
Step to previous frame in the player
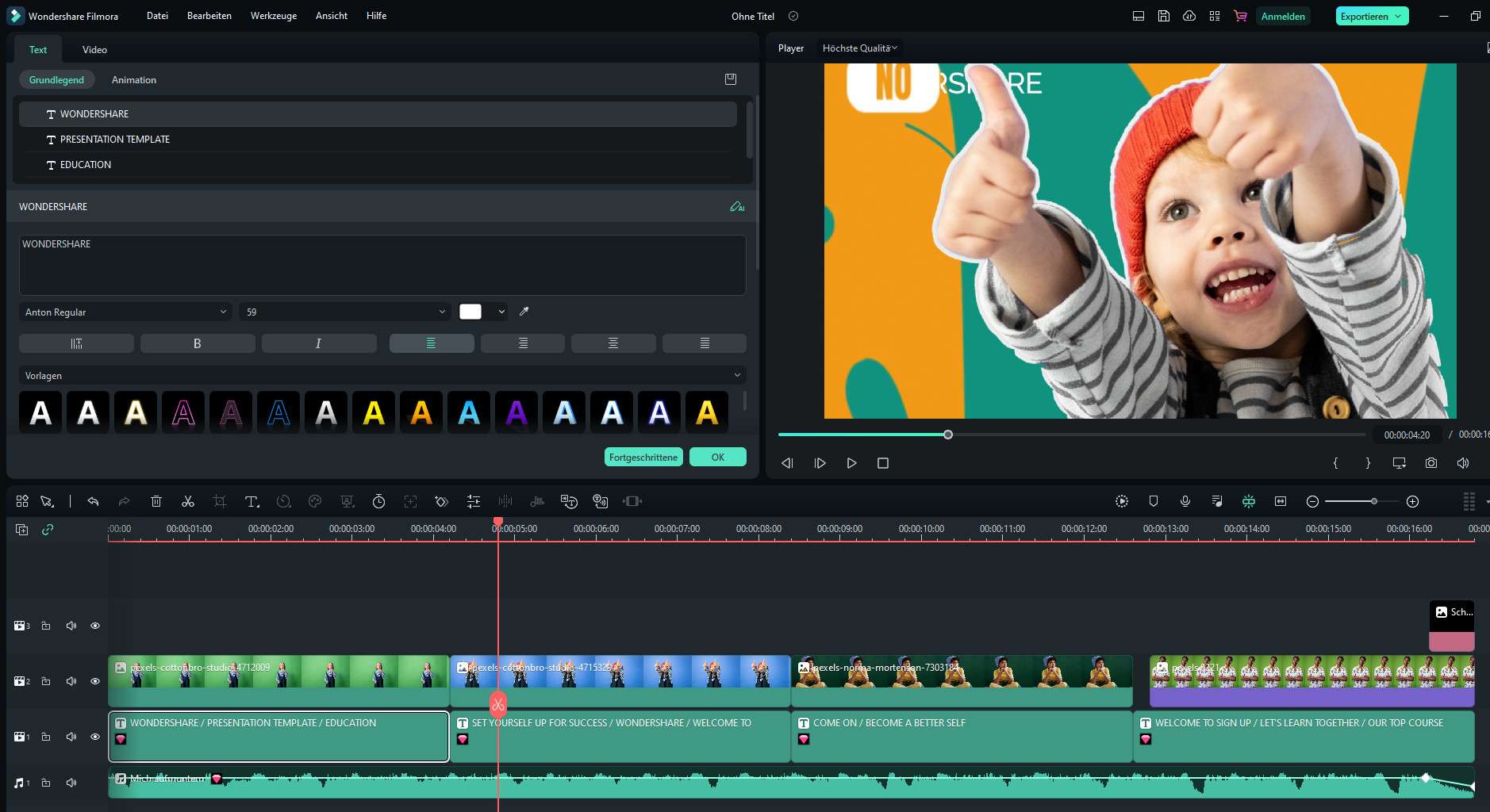point(788,463)
